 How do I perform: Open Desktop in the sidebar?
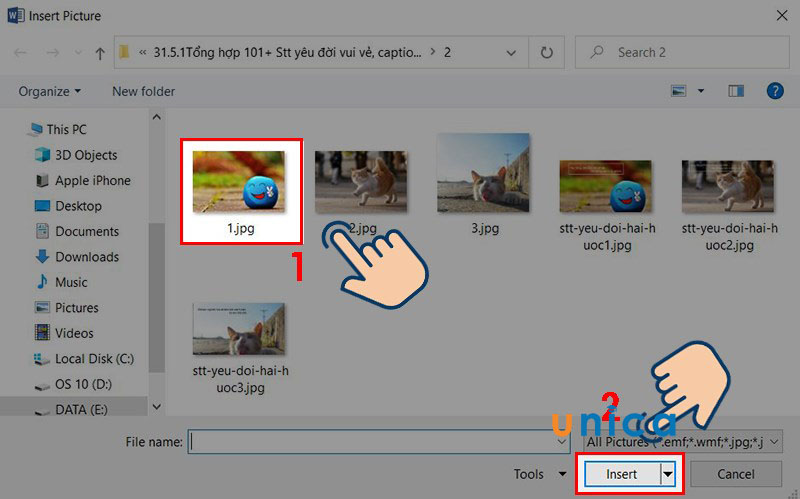coord(68,206)
